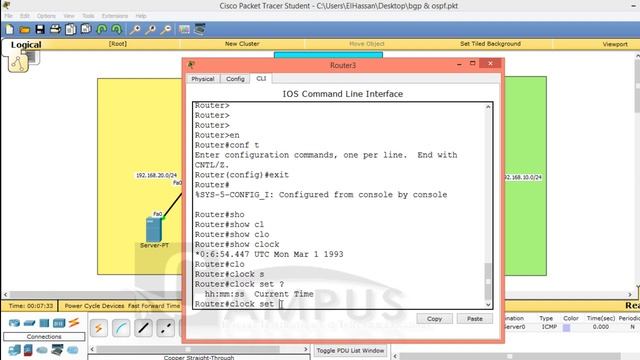Image resolution: width=640 pixels, height=360 pixels.
Task: Open the Edit menu
Action: click(24, 16)
